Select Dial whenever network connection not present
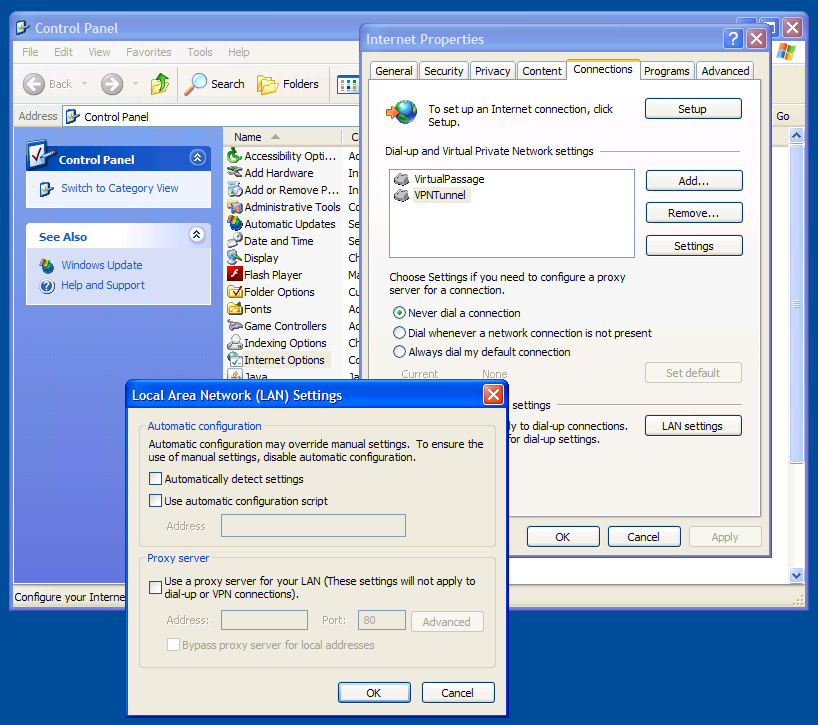The image size is (818, 725). pyautogui.click(x=399, y=333)
